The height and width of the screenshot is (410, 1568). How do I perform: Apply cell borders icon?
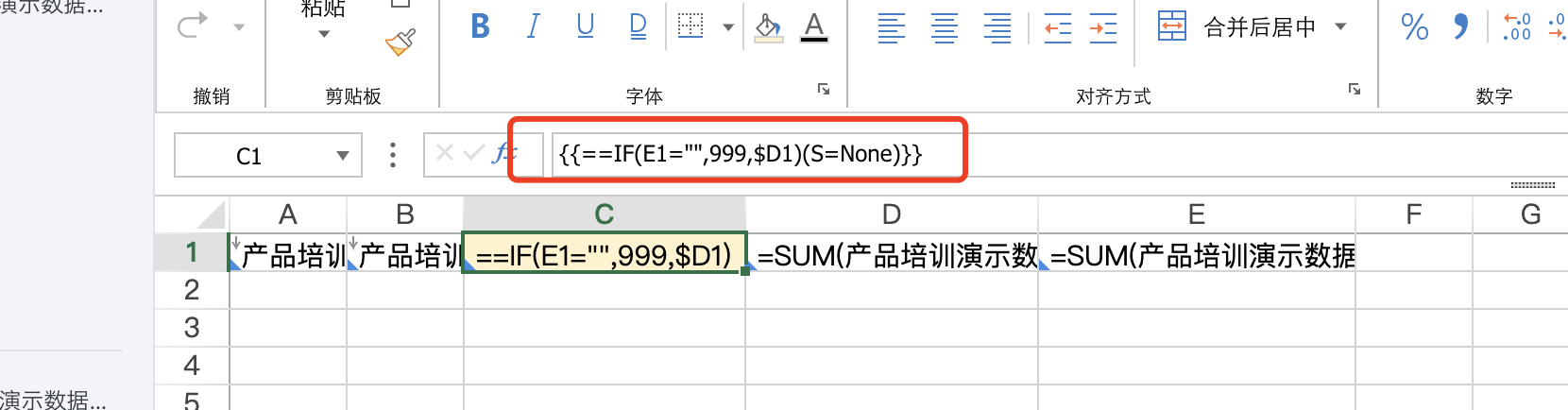tap(691, 26)
